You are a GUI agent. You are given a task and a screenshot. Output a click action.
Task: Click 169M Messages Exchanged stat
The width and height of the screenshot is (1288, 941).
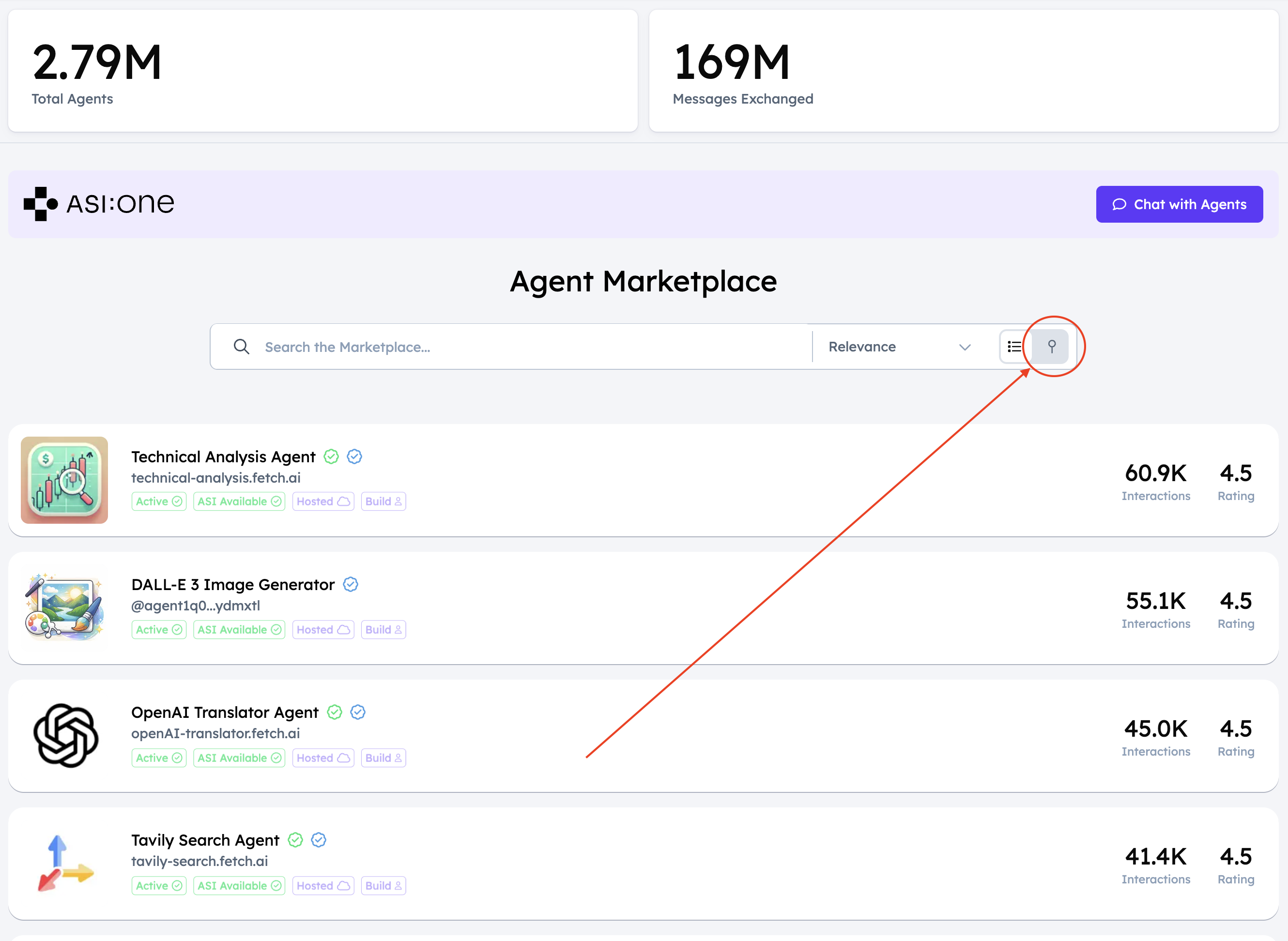tap(964, 71)
